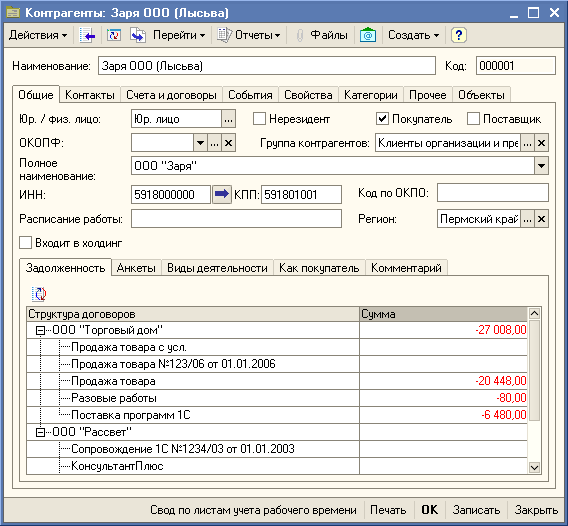The width and height of the screenshot is (568, 526).
Task: Switch to the Счета и договоры tab
Action: tap(171, 95)
